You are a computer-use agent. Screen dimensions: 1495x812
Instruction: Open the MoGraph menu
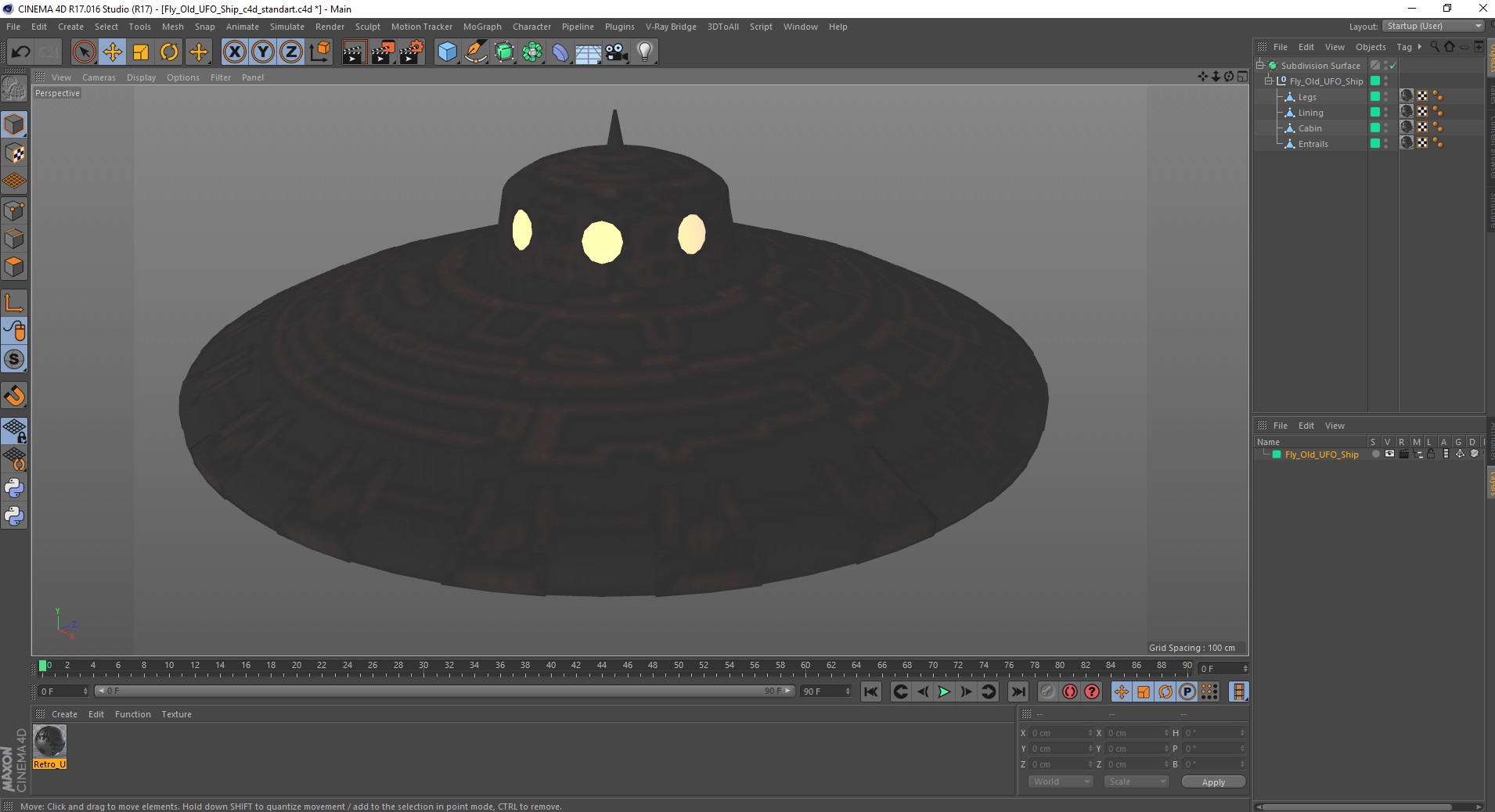482,27
